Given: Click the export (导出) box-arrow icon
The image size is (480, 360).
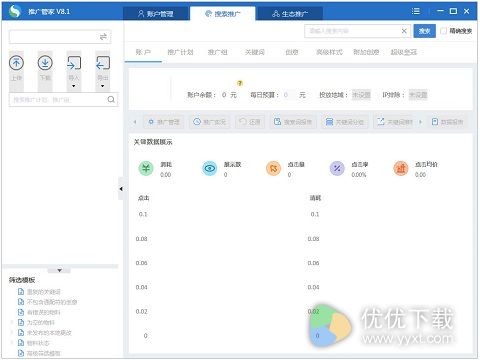Looking at the screenshot, I should point(103,63).
